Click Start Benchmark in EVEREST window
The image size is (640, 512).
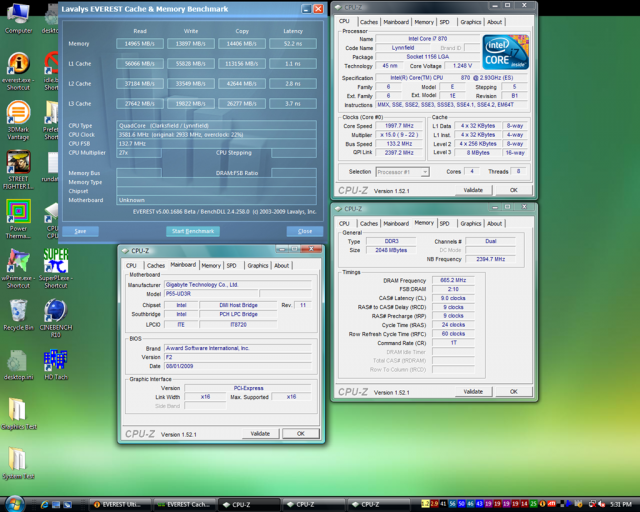193,232
